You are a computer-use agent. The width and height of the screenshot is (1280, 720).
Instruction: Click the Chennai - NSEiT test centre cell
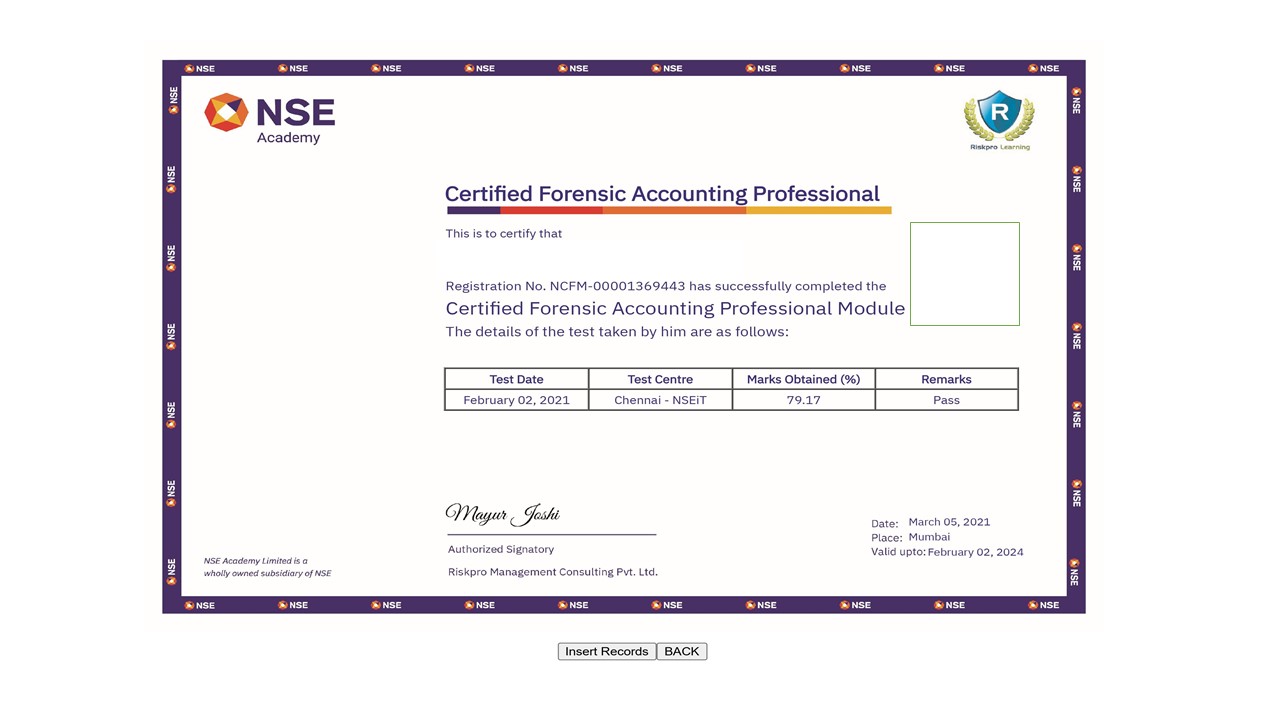coord(660,399)
